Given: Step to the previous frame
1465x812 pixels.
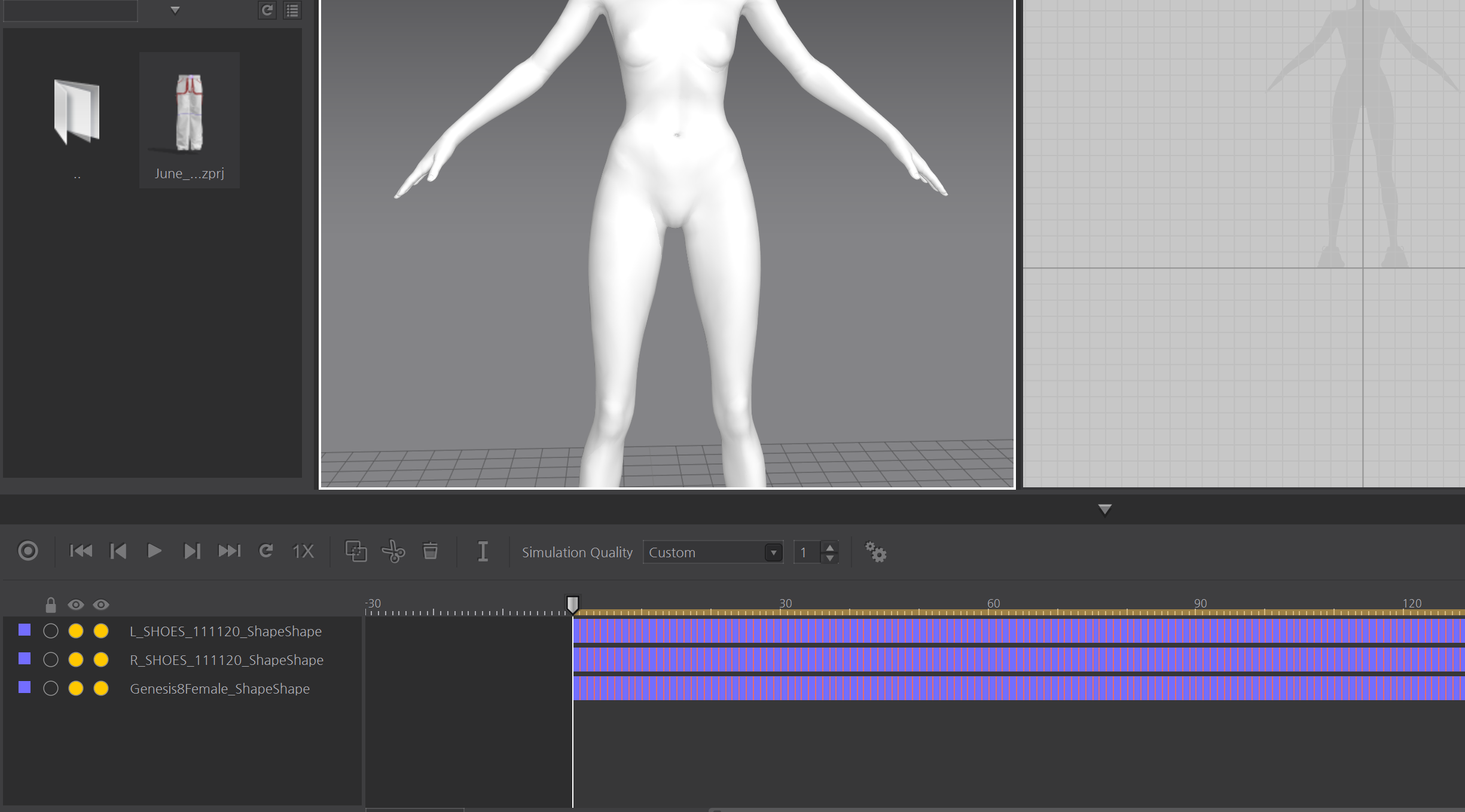Looking at the screenshot, I should tap(118, 551).
